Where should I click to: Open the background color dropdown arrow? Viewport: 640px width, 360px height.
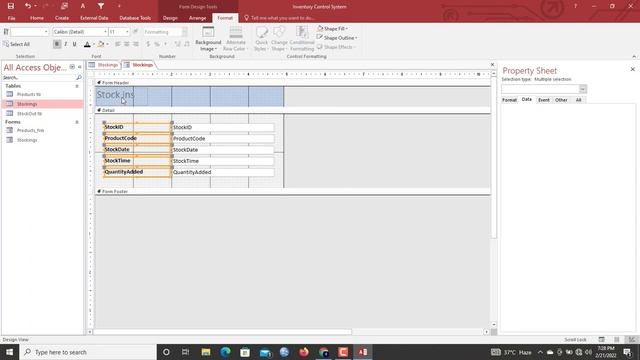pos(107,44)
